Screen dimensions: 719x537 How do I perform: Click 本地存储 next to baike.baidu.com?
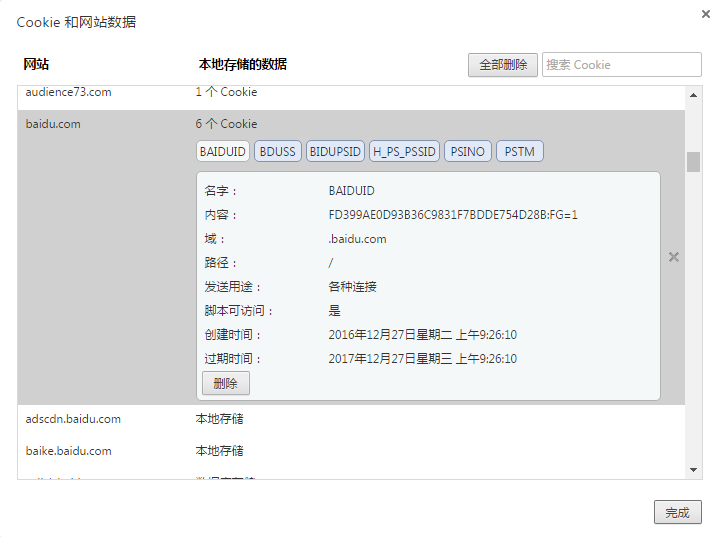(220, 451)
